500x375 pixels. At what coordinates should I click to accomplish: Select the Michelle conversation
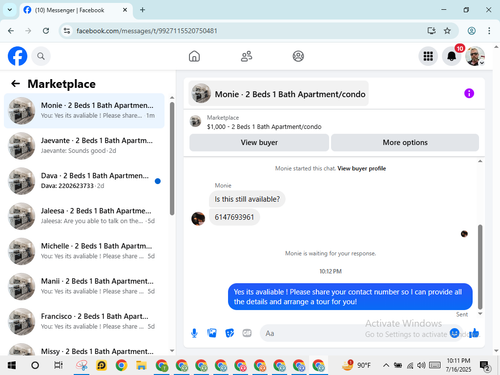[84, 251]
